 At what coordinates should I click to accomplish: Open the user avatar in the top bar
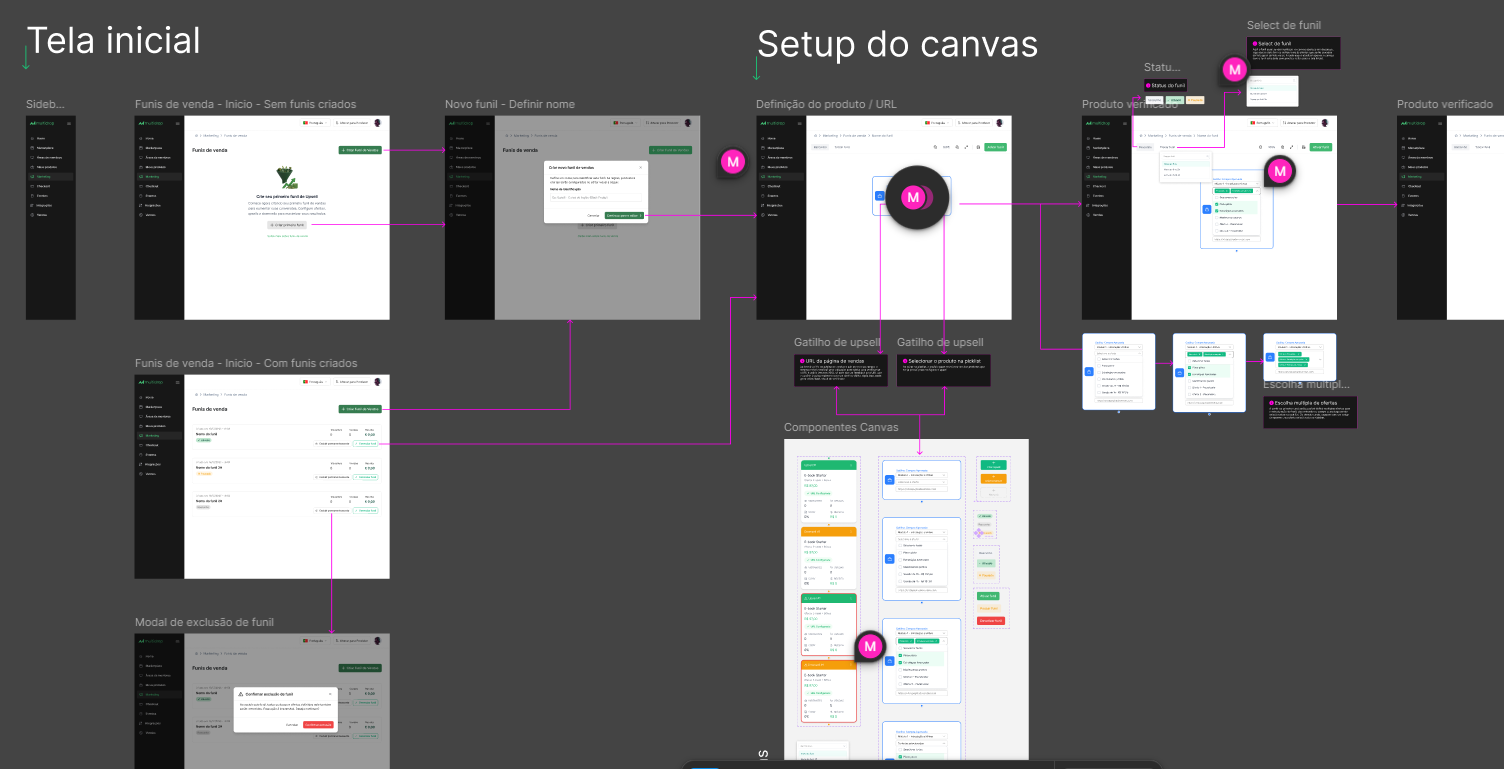377,123
